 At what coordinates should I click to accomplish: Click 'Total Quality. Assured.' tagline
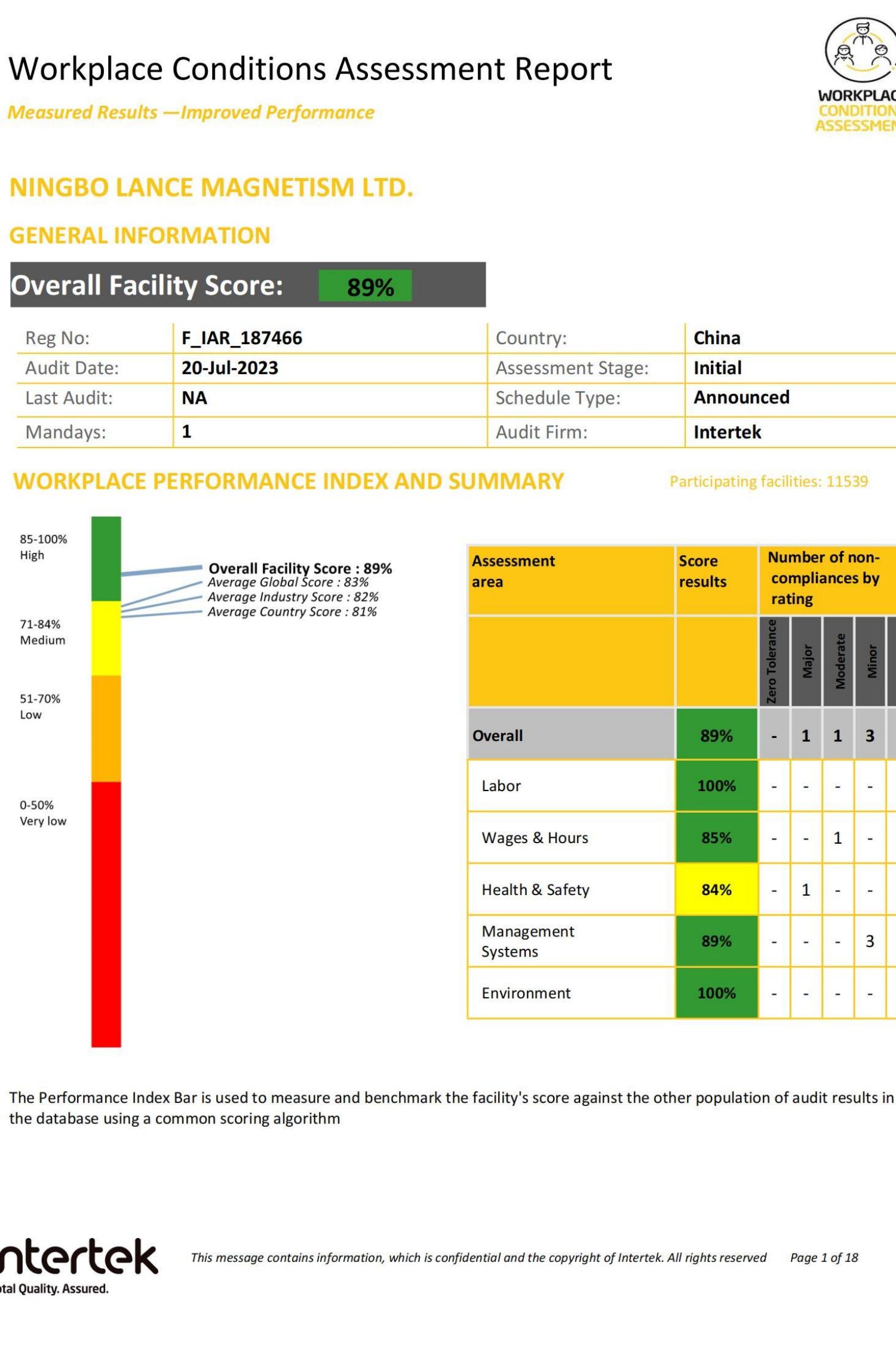54,1289
